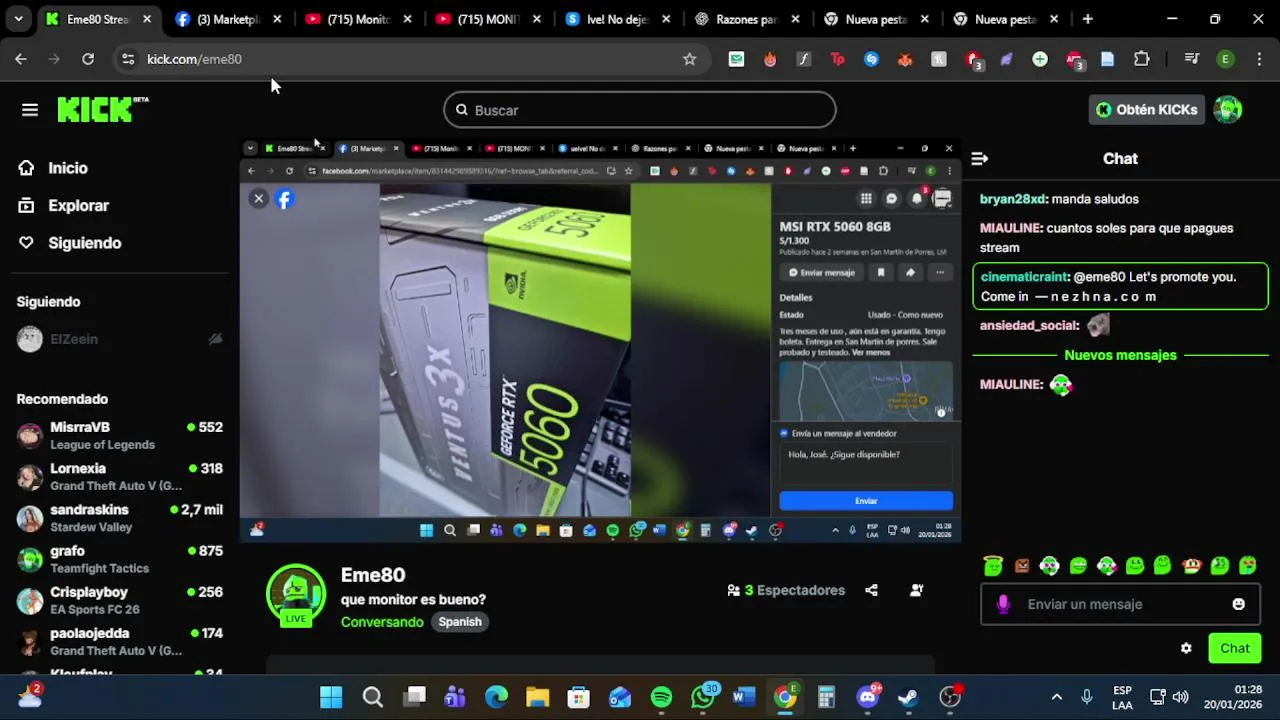This screenshot has height=720, width=1280.
Task: Open WhatsApp from the taskbar
Action: (703, 696)
